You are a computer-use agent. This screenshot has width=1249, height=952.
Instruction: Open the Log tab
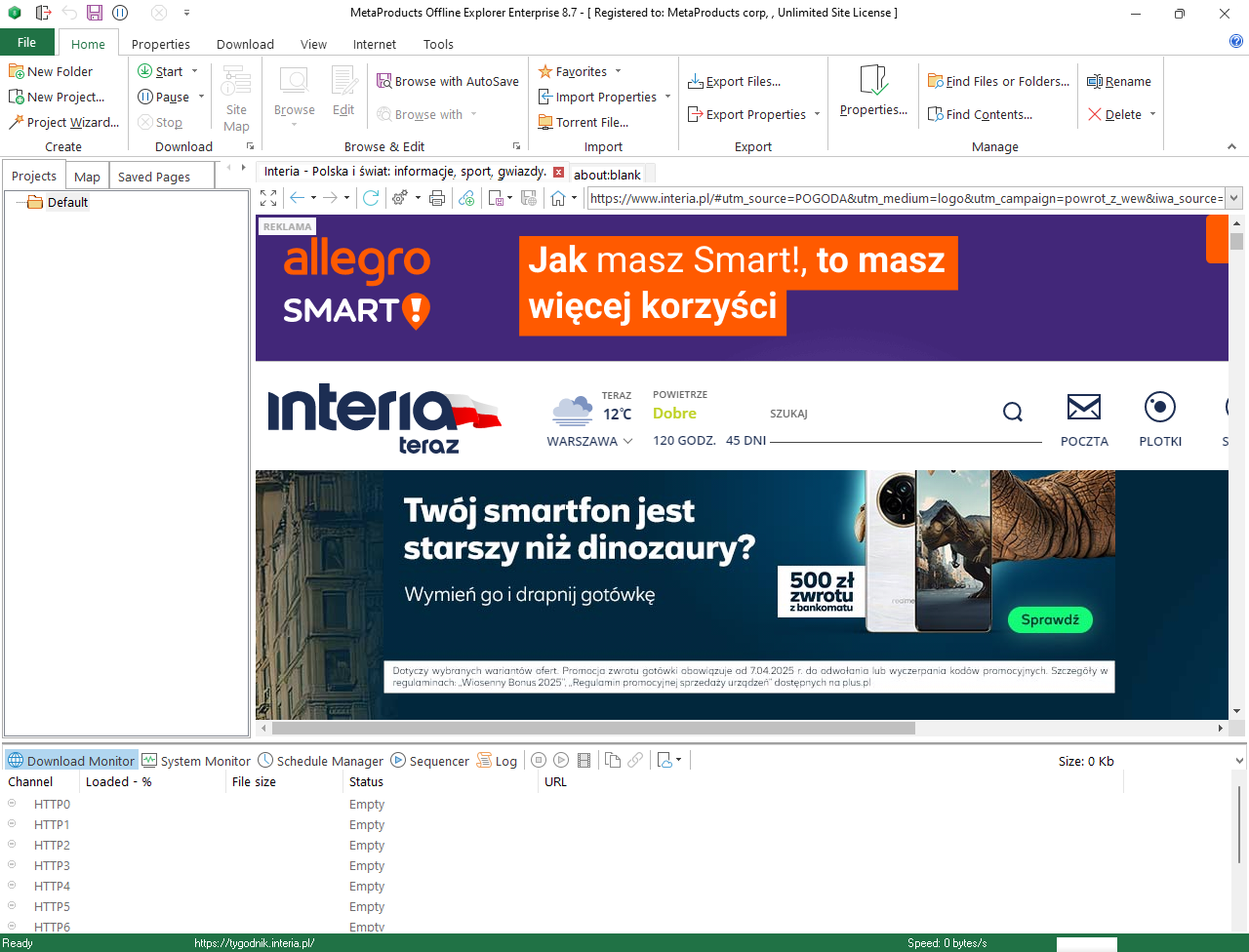497,761
